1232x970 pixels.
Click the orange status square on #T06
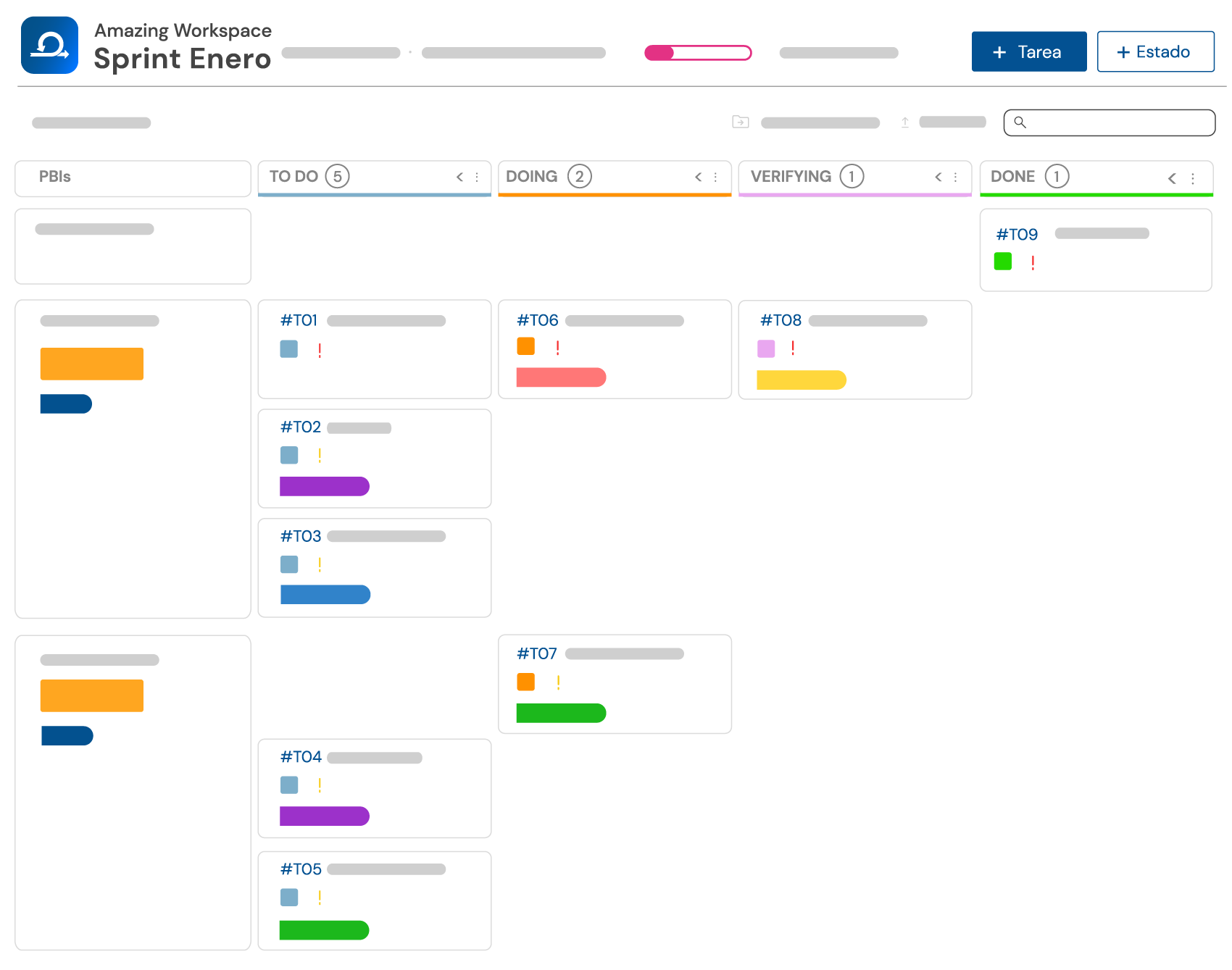(526, 346)
